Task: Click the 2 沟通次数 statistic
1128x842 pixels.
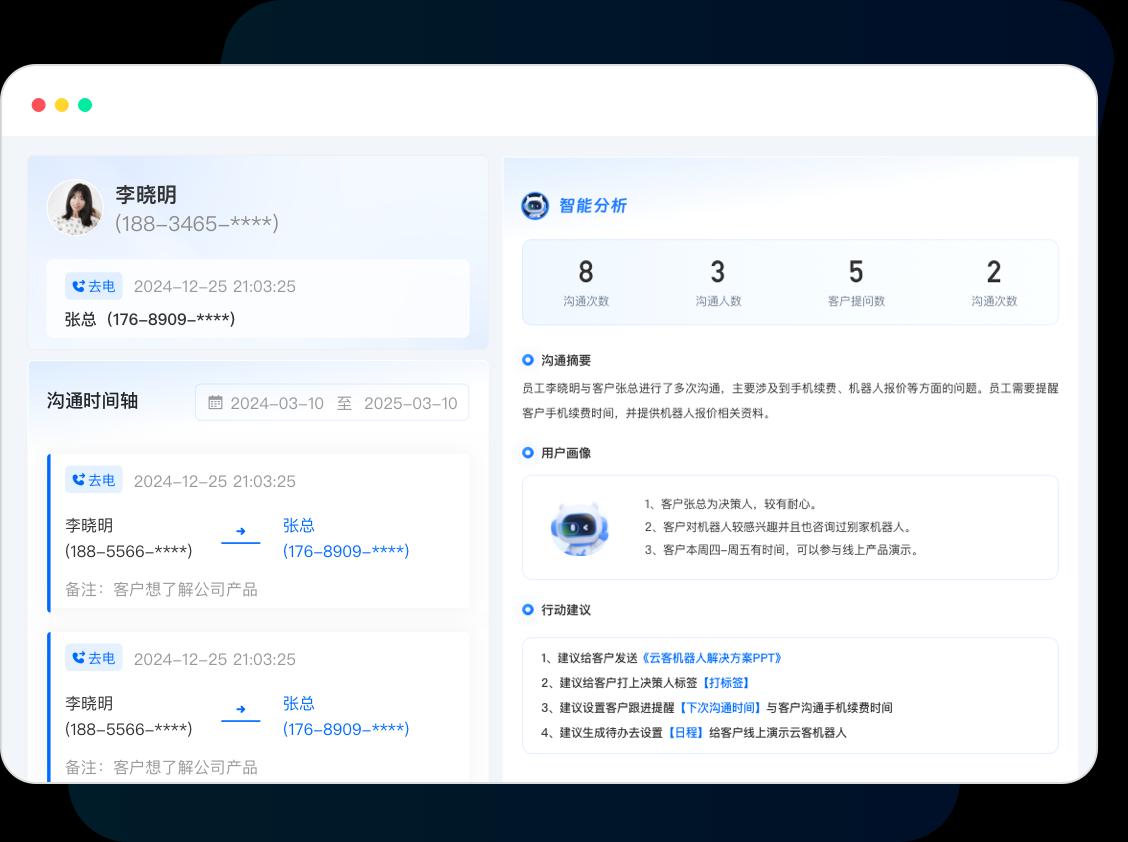Action: pos(994,283)
